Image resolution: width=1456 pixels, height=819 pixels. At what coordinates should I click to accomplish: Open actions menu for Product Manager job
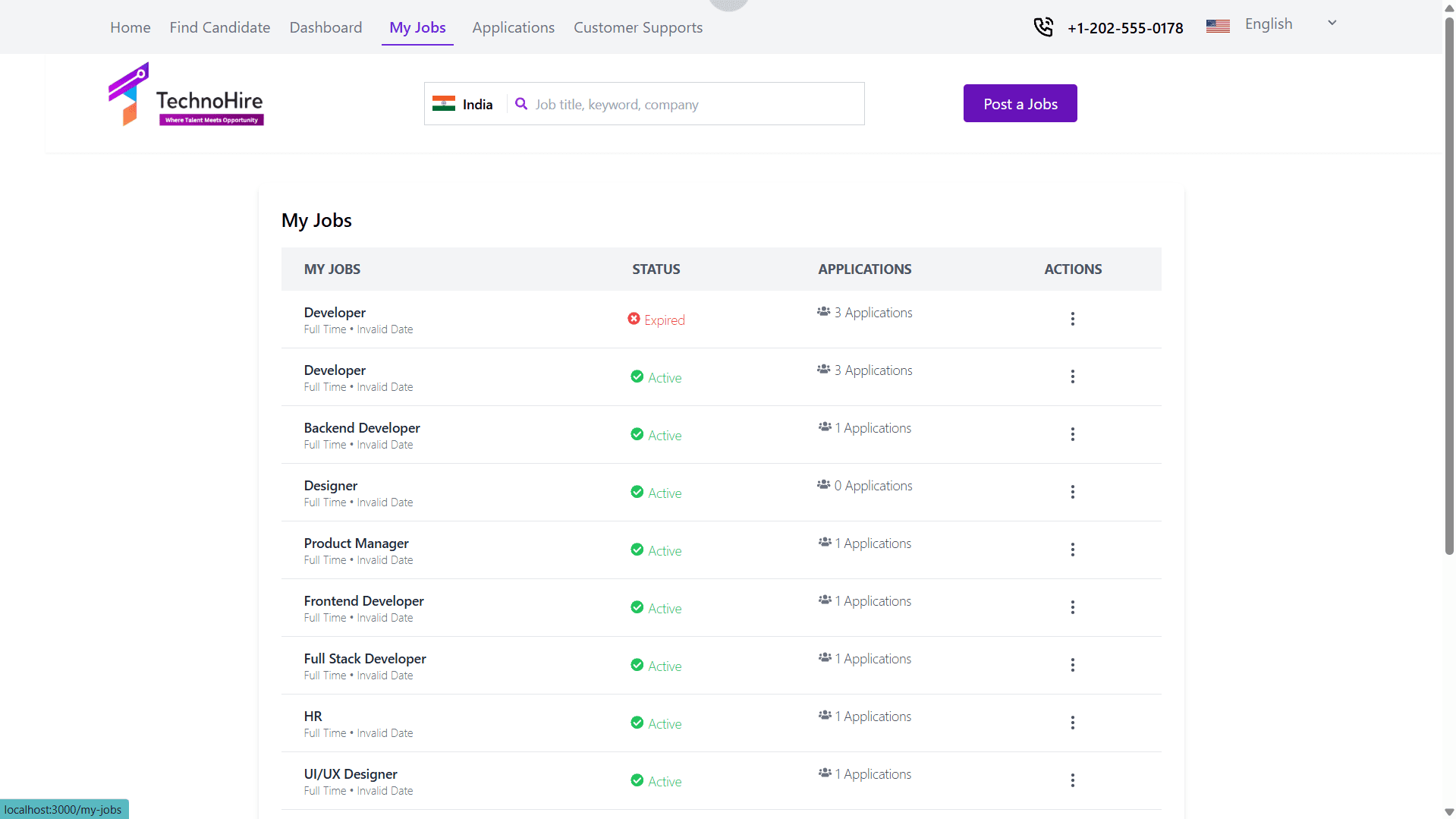[x=1073, y=550]
